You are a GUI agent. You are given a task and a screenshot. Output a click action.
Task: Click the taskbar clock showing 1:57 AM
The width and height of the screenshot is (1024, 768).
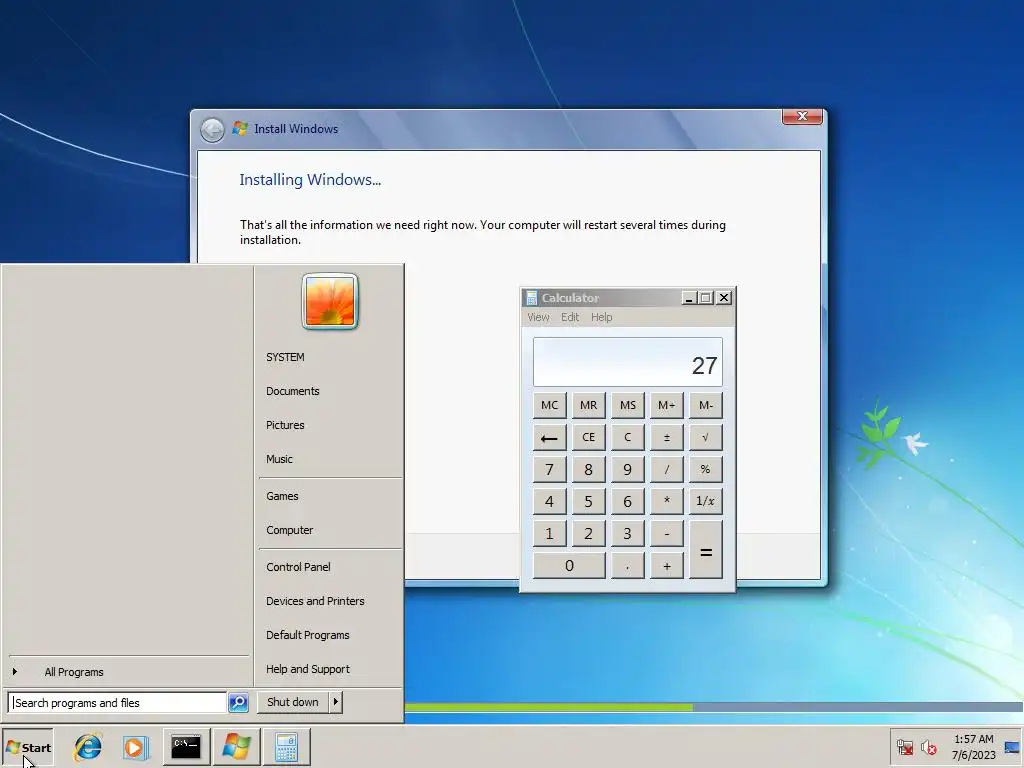pos(973,747)
